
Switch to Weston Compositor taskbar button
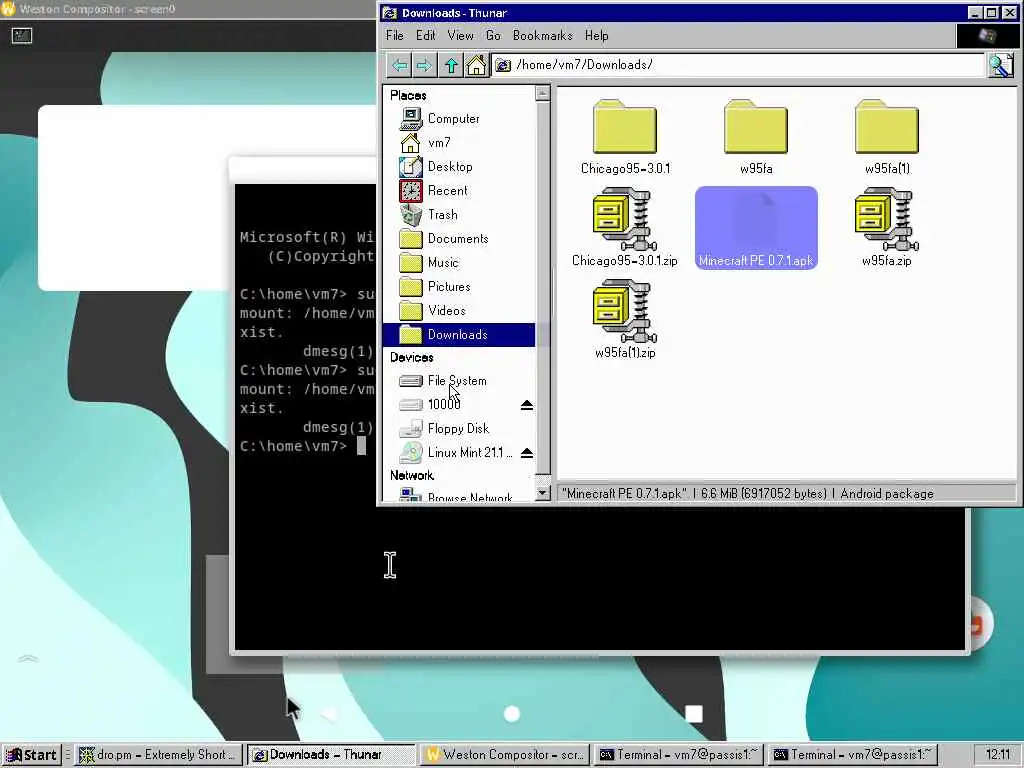click(505, 755)
